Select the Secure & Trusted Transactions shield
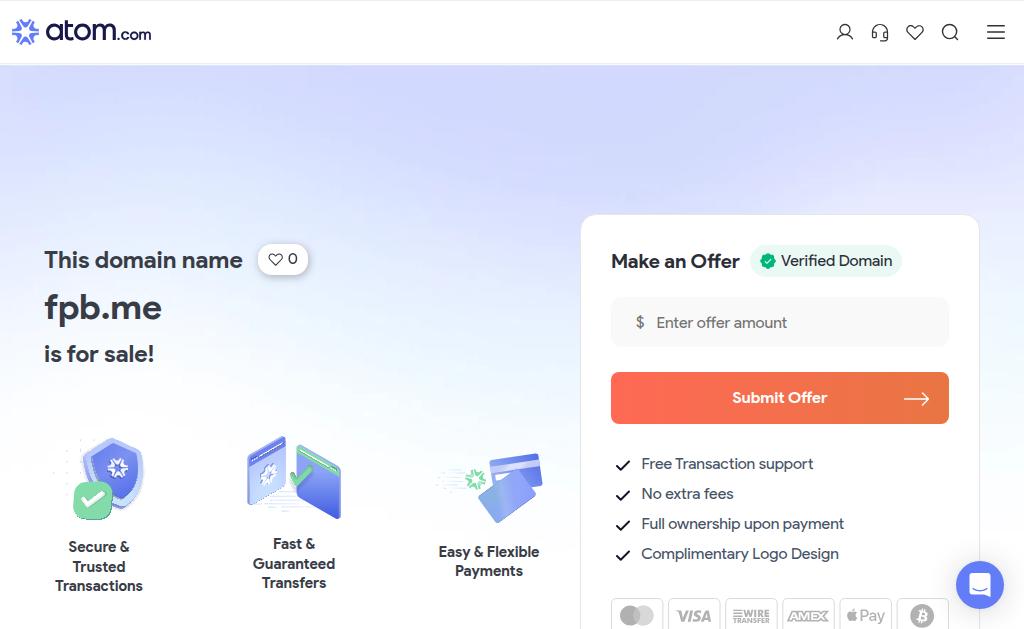The image size is (1024, 629). click(106, 479)
